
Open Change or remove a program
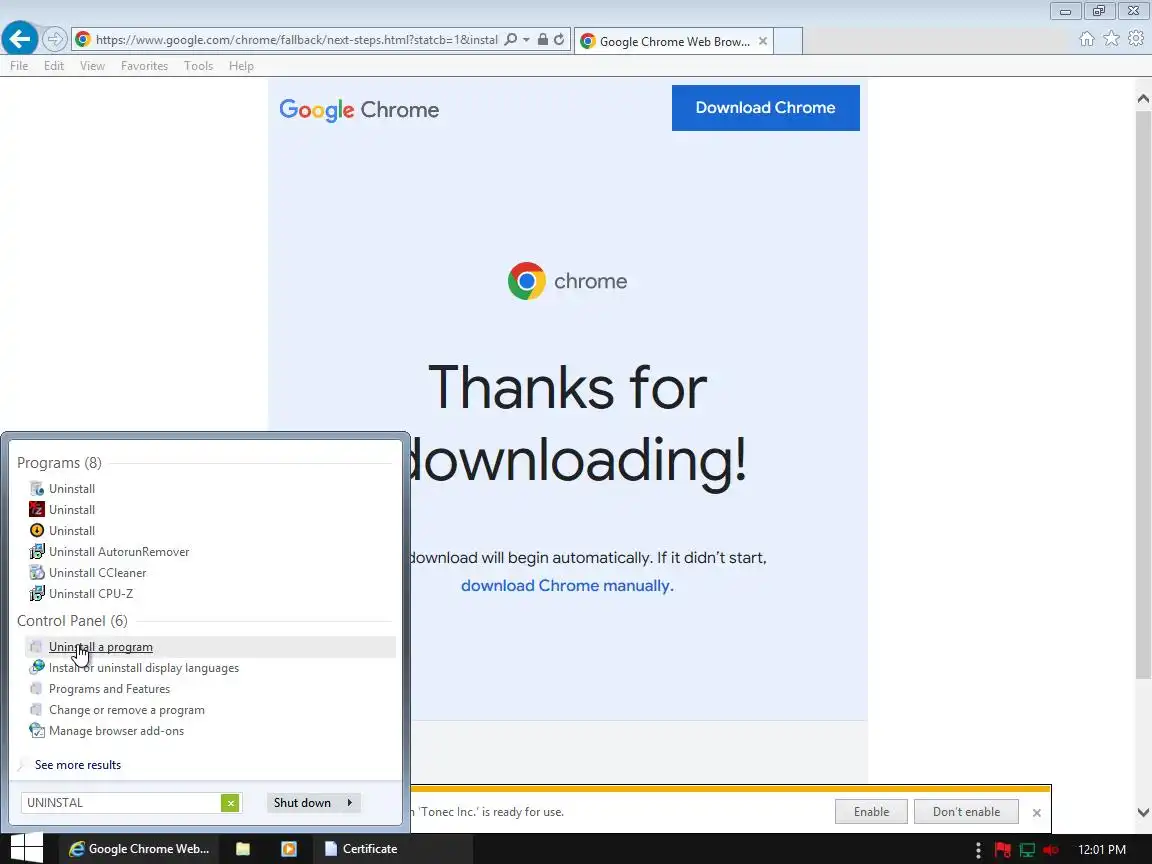126,710
